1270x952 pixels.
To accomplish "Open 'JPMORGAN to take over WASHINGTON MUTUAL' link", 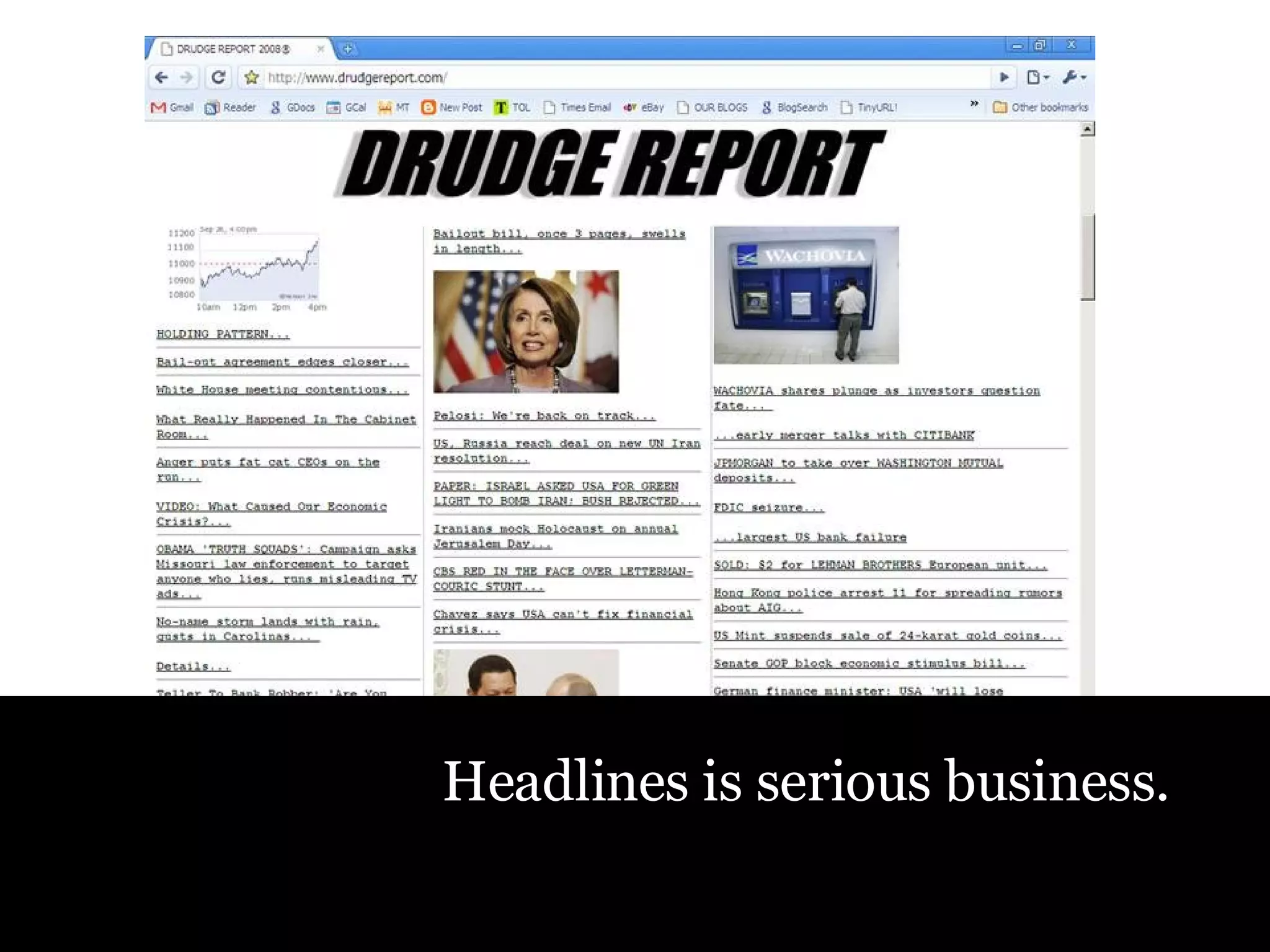I will coord(858,470).
